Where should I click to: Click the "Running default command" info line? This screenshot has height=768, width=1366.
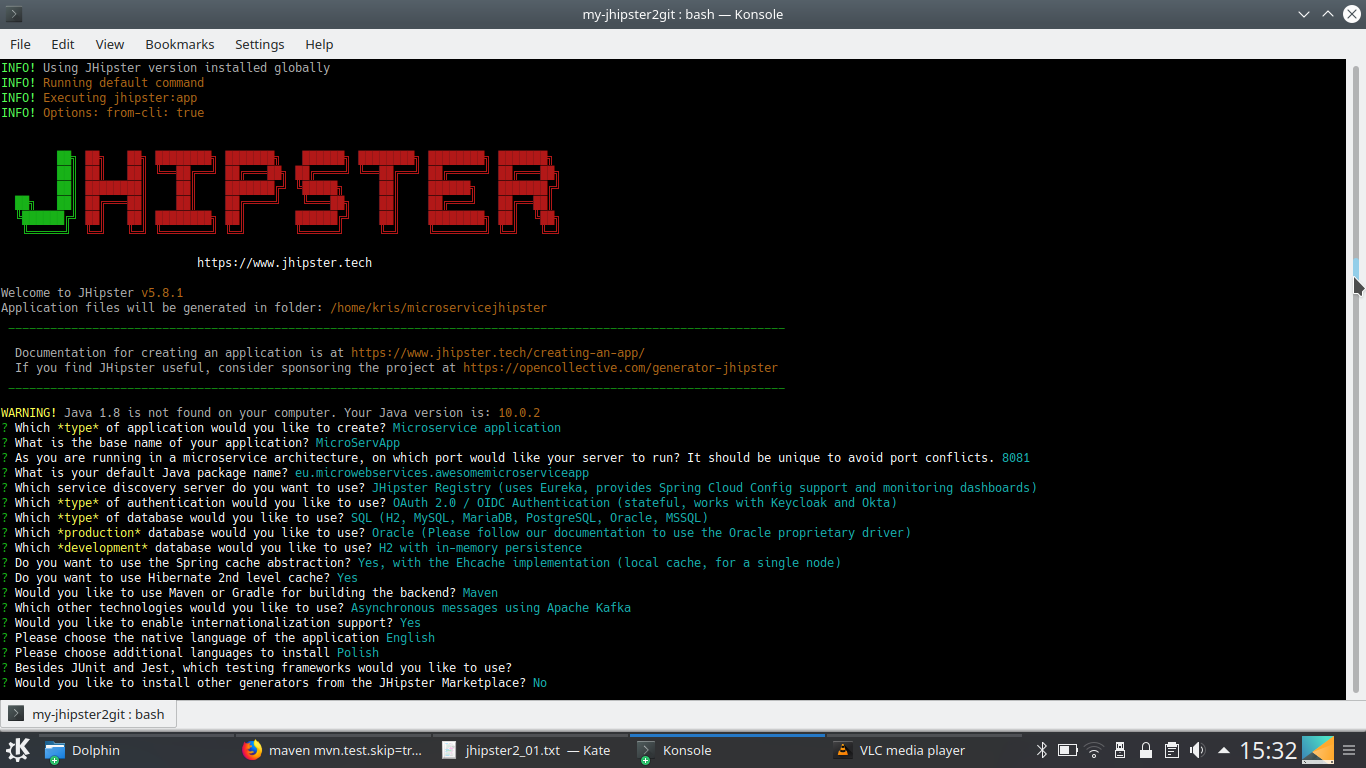tap(123, 83)
